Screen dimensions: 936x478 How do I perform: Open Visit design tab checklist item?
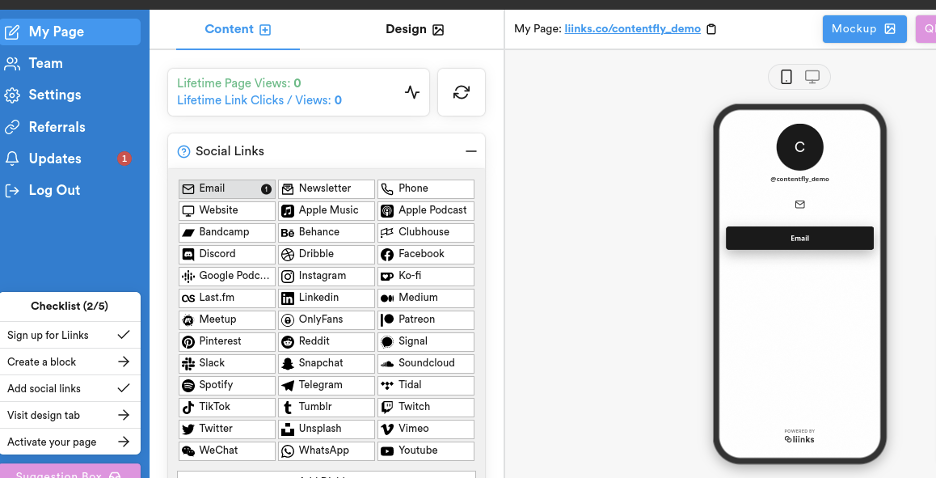69,415
